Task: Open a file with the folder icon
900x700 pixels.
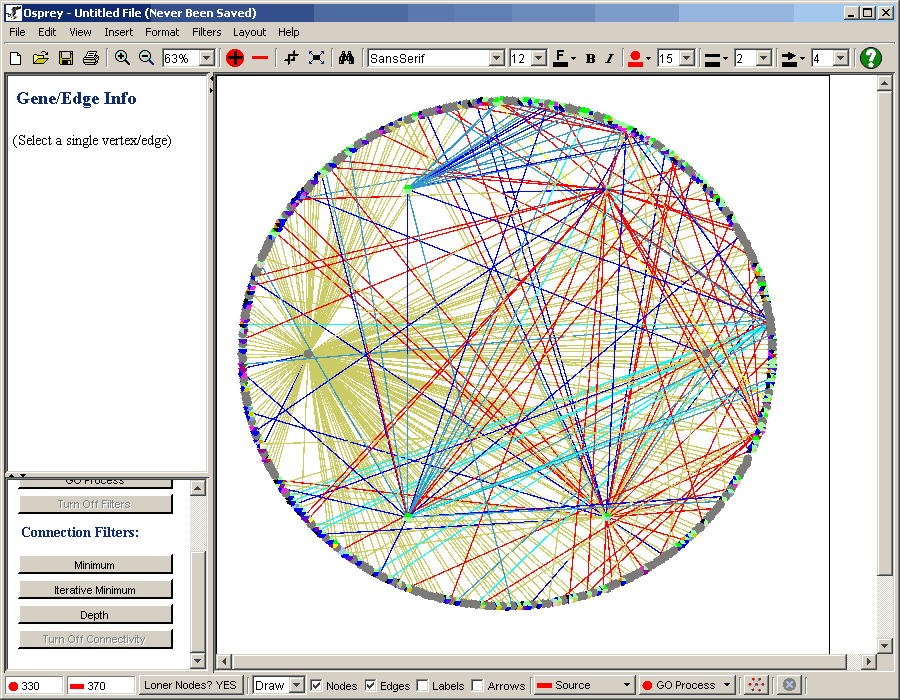Action: coord(40,58)
